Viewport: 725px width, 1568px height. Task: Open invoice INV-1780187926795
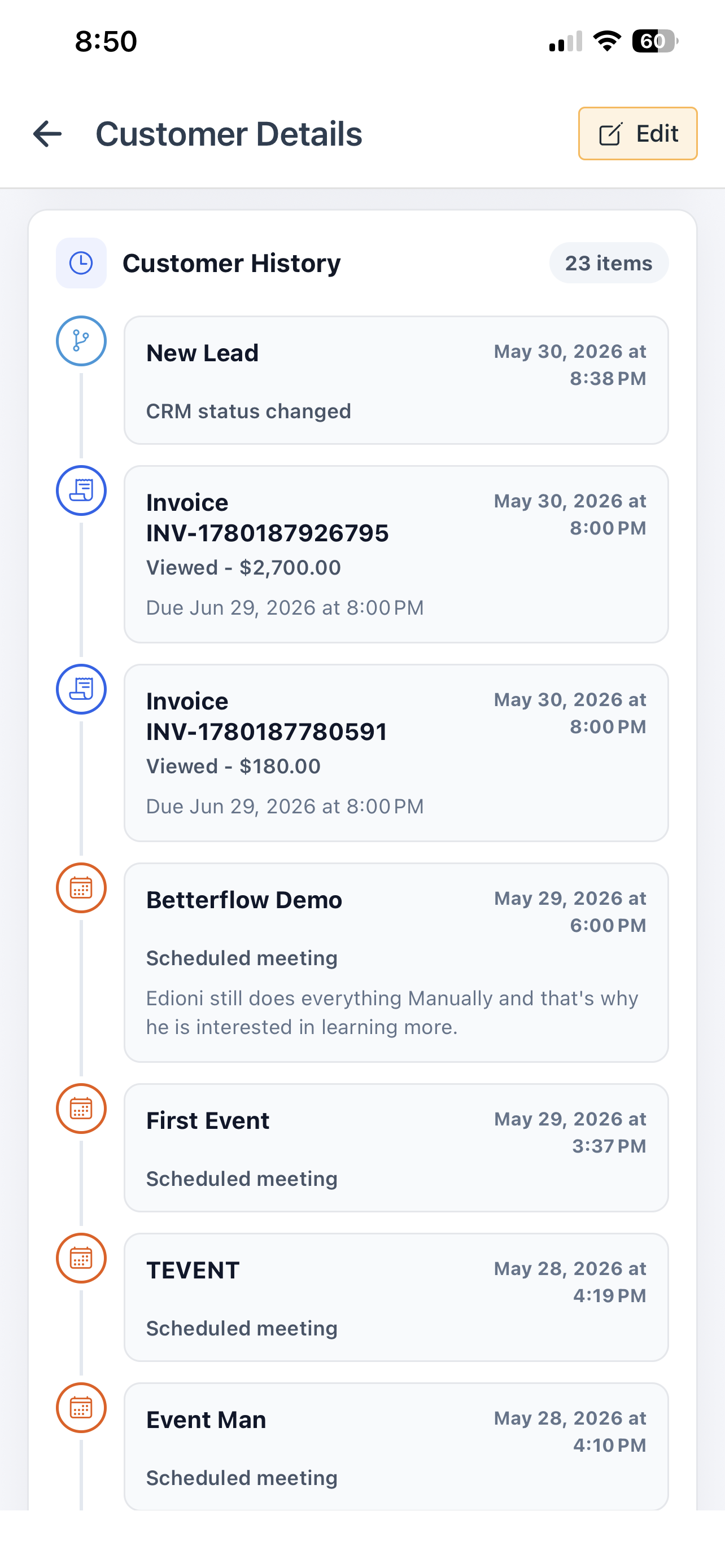pos(267,518)
